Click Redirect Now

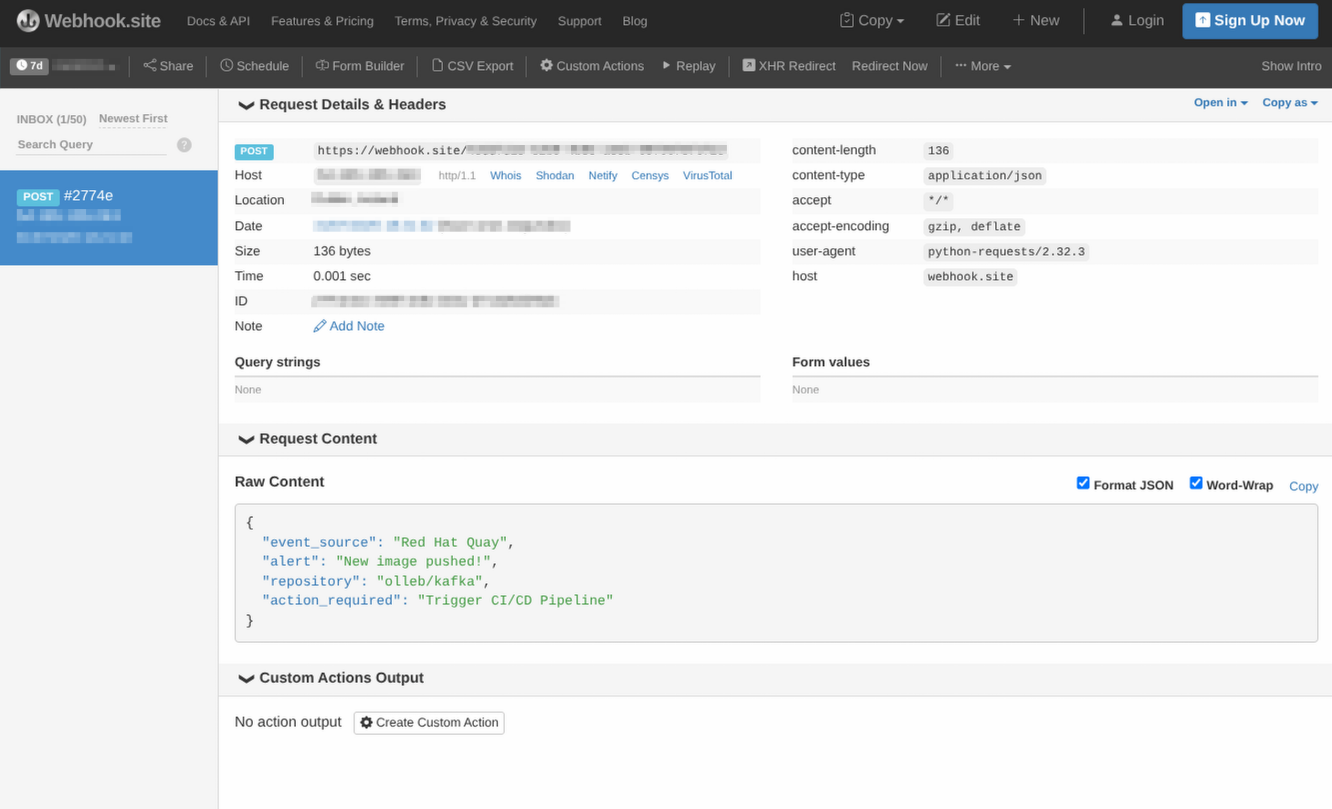point(889,66)
